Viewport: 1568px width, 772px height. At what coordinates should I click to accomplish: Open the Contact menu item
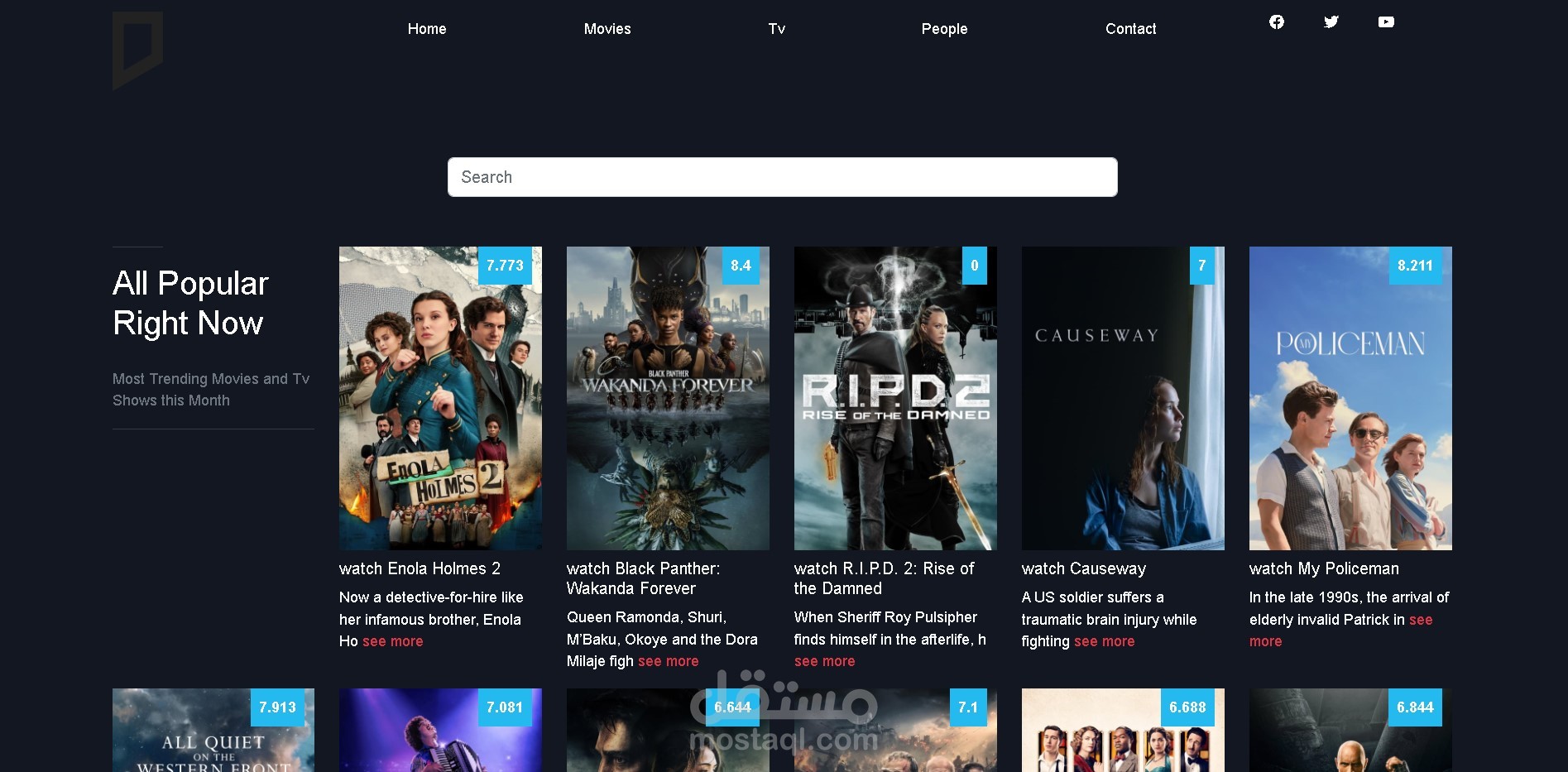click(1130, 29)
